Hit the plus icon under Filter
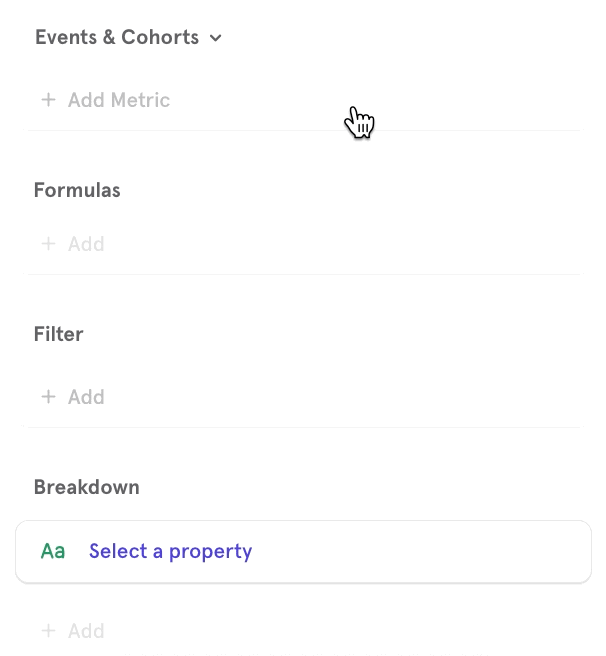 48,397
